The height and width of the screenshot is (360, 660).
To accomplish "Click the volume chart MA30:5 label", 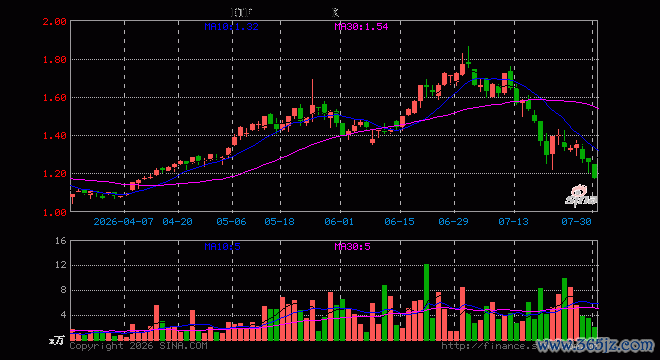I will tap(352, 246).
